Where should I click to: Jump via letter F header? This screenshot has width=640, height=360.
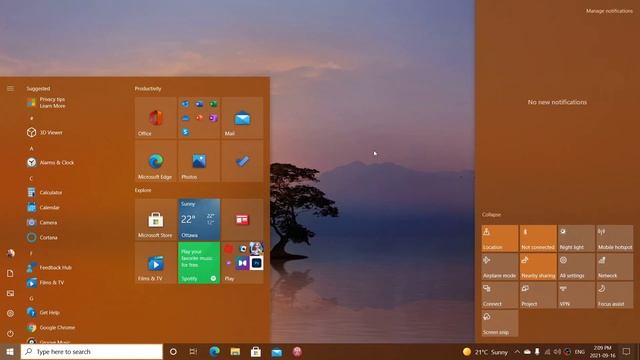pyautogui.click(x=31, y=253)
